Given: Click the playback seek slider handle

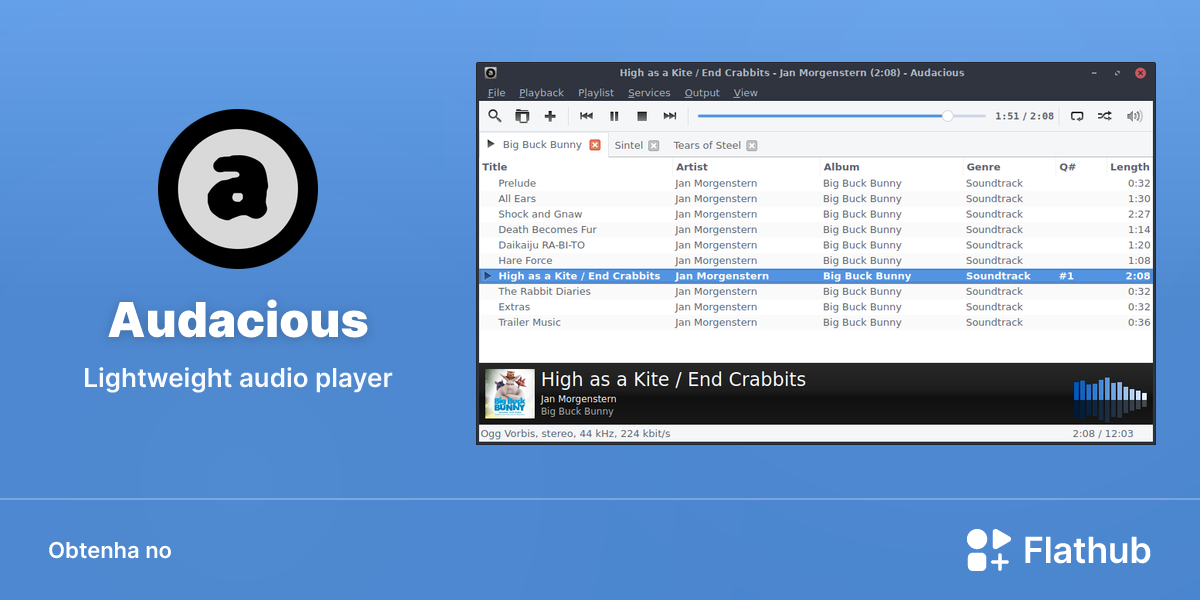Looking at the screenshot, I should [948, 116].
